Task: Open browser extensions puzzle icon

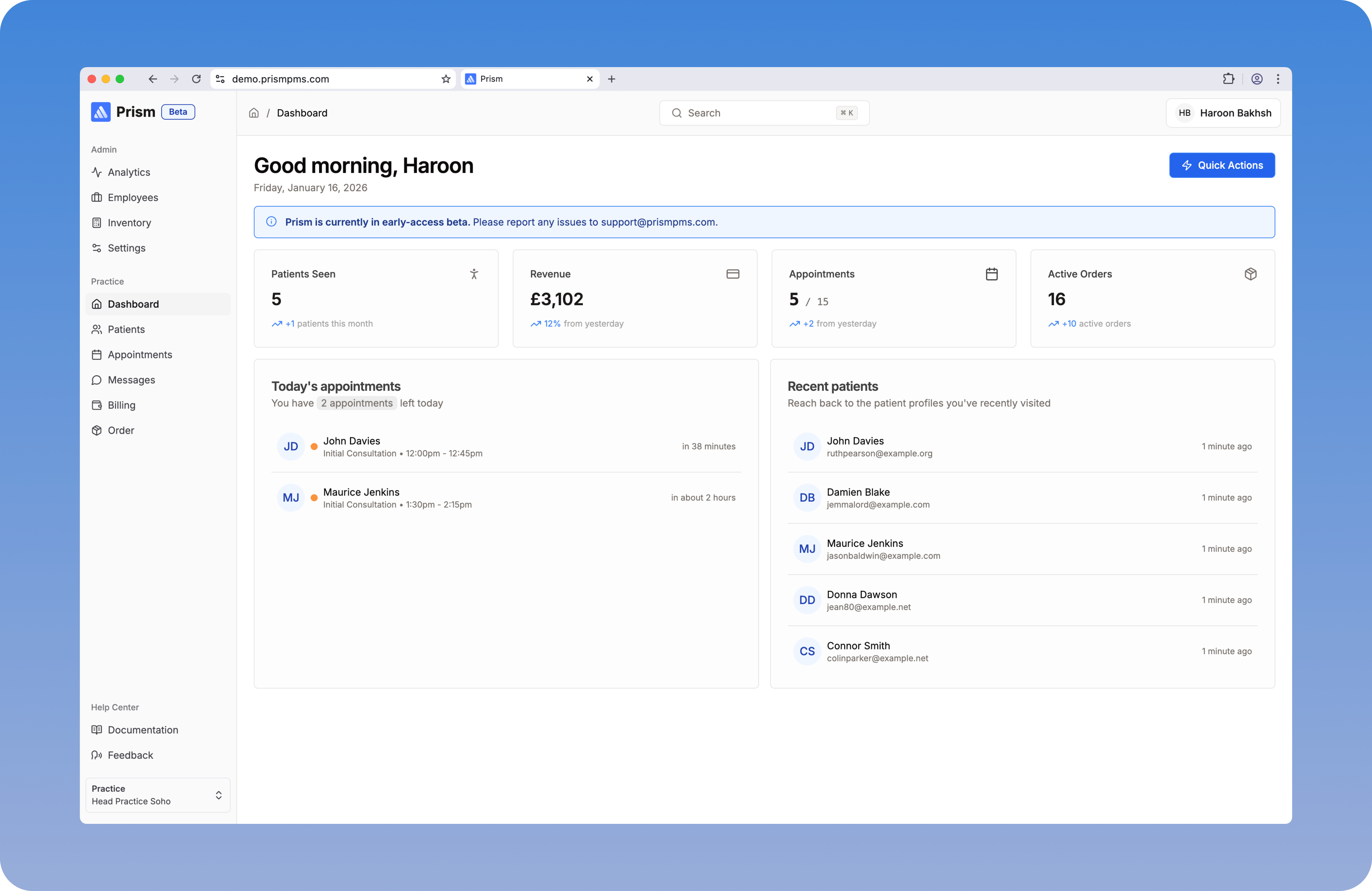Action: 1228,79
